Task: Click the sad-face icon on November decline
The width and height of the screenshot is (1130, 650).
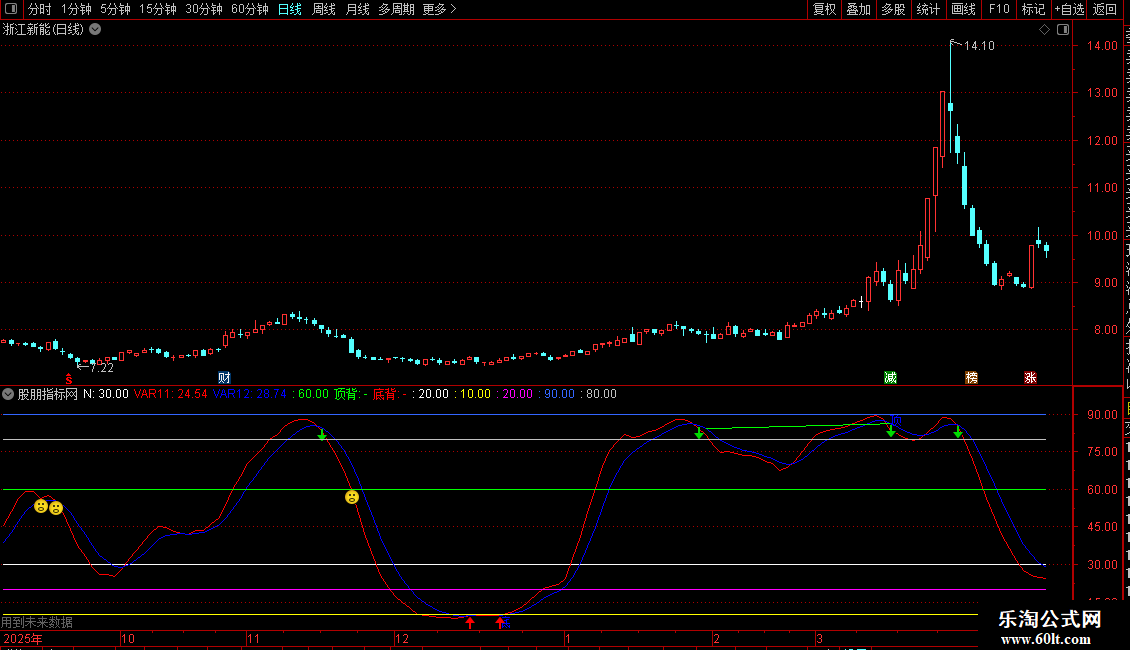Action: 352,497
